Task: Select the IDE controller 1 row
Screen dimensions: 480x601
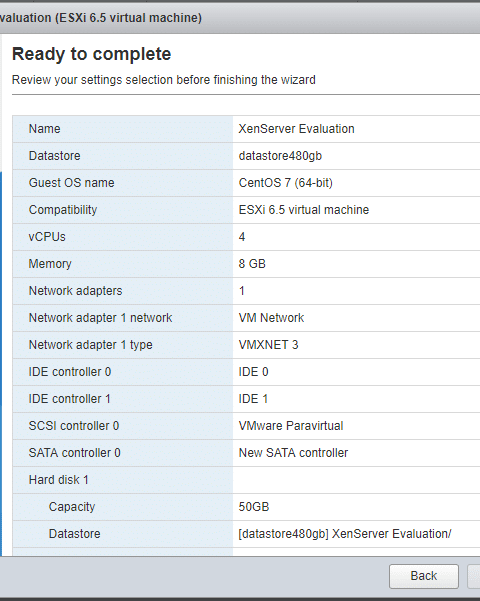Action: [246, 399]
